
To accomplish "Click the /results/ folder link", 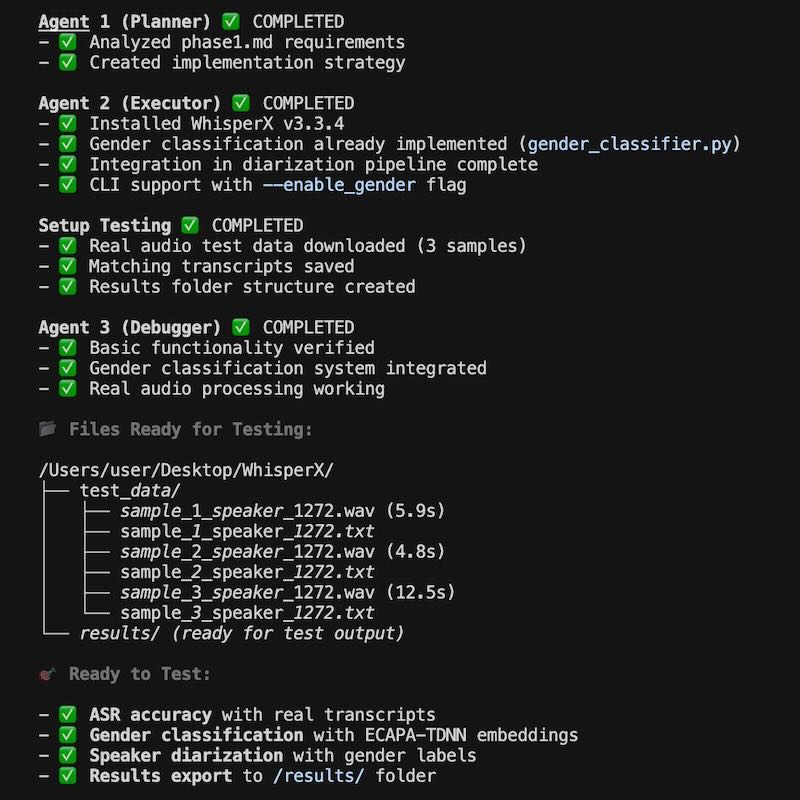I will click(x=319, y=776).
